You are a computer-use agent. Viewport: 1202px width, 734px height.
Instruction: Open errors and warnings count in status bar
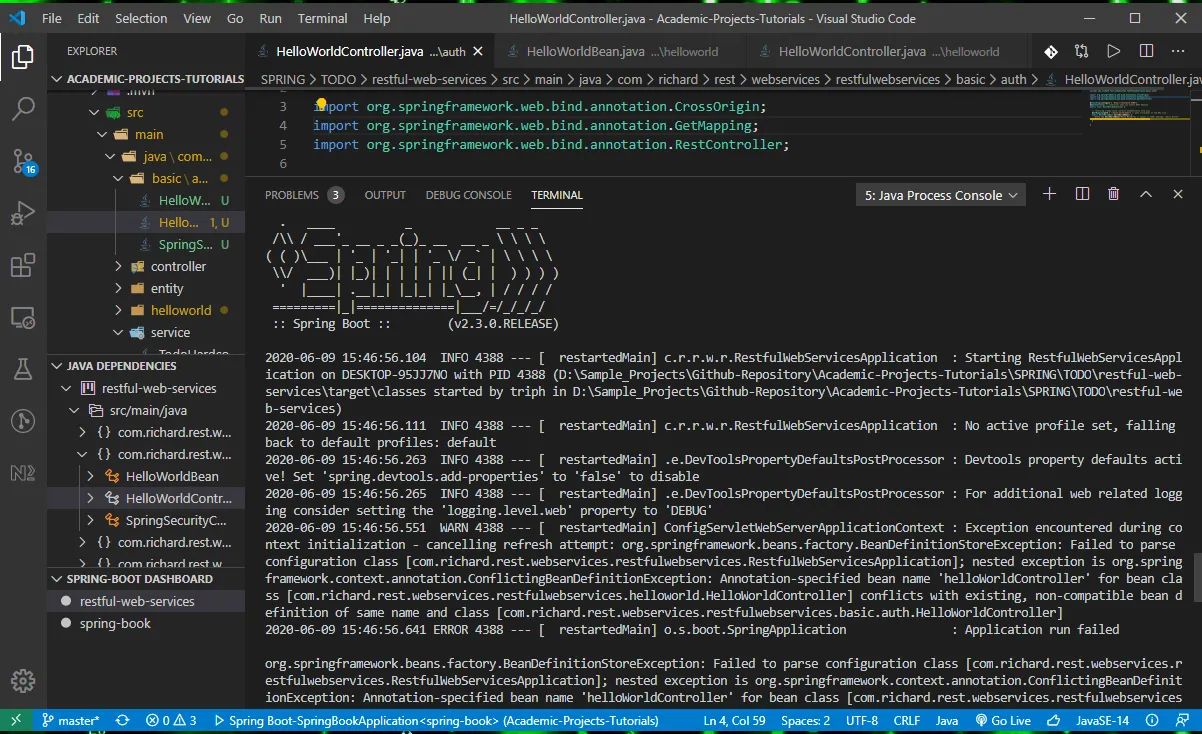171,720
